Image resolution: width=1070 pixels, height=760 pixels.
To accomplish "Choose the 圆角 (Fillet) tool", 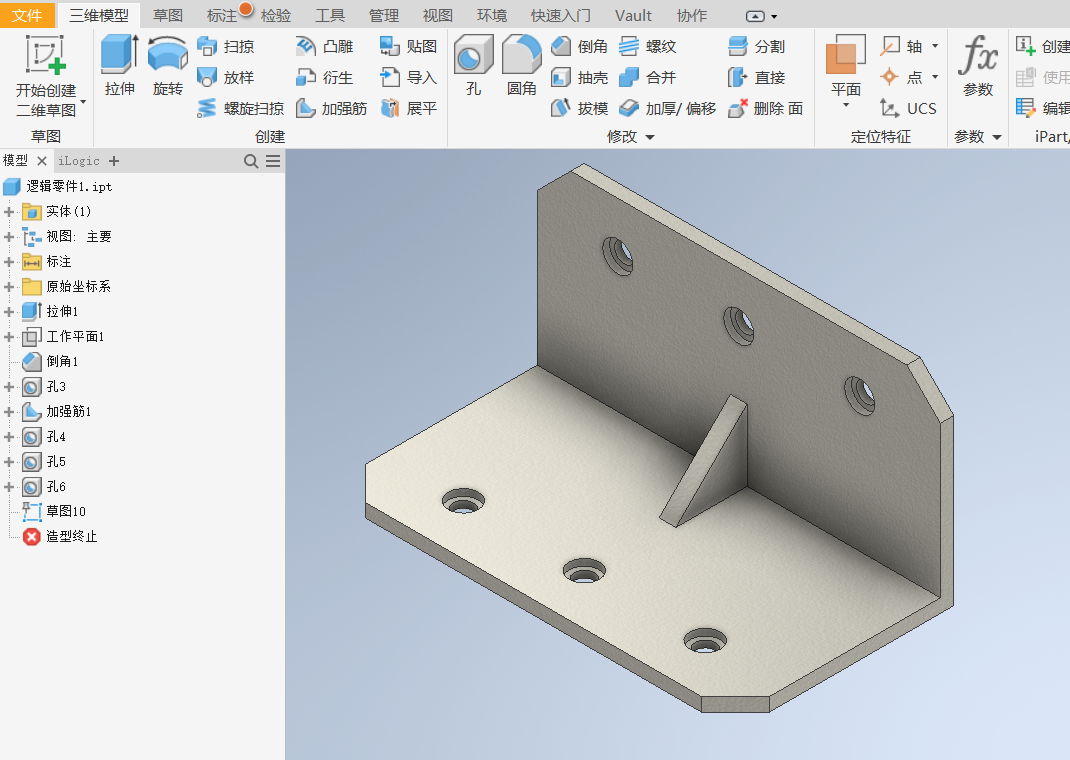I will (x=522, y=65).
